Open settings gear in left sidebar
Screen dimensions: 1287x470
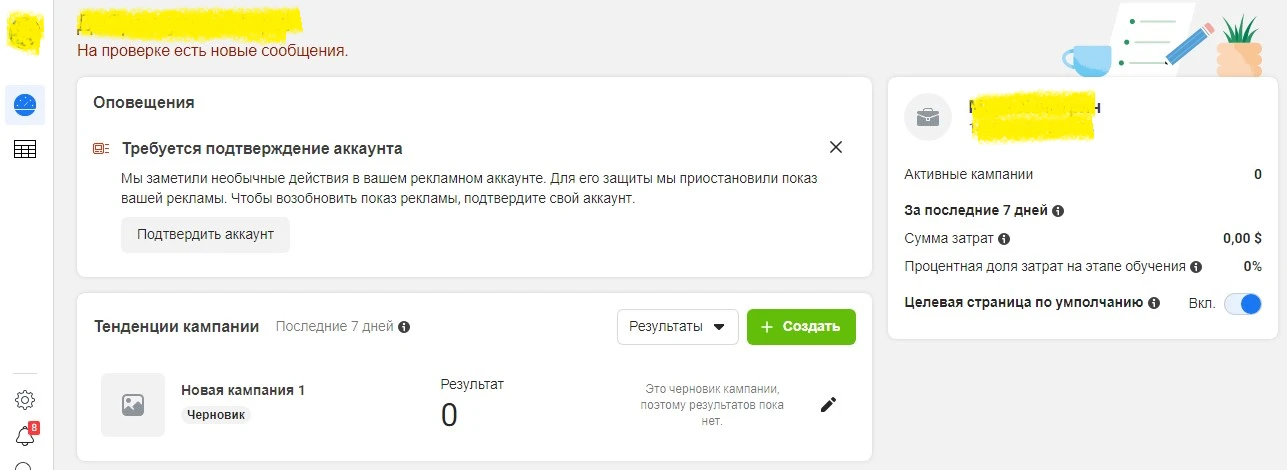pyautogui.click(x=25, y=400)
